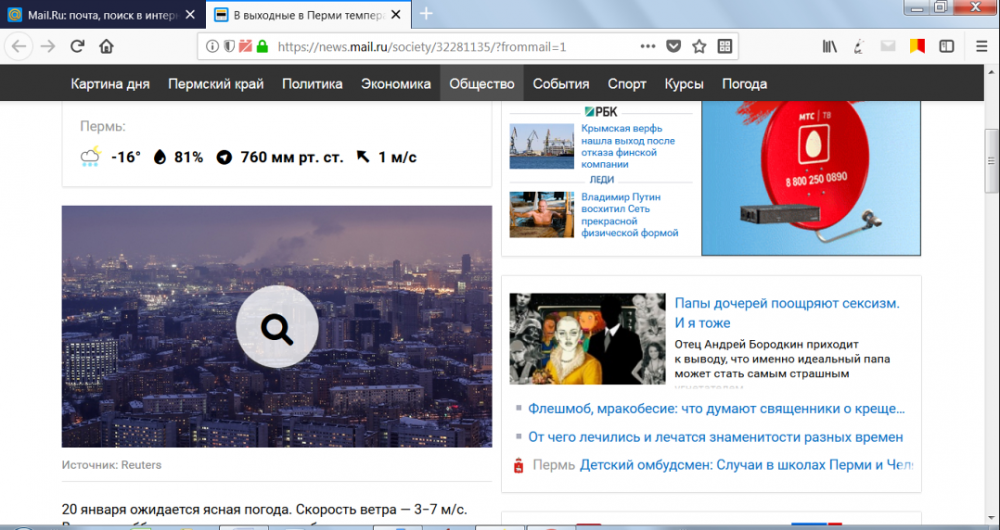Open the Политика section
The height and width of the screenshot is (530, 1000).
pos(312,84)
